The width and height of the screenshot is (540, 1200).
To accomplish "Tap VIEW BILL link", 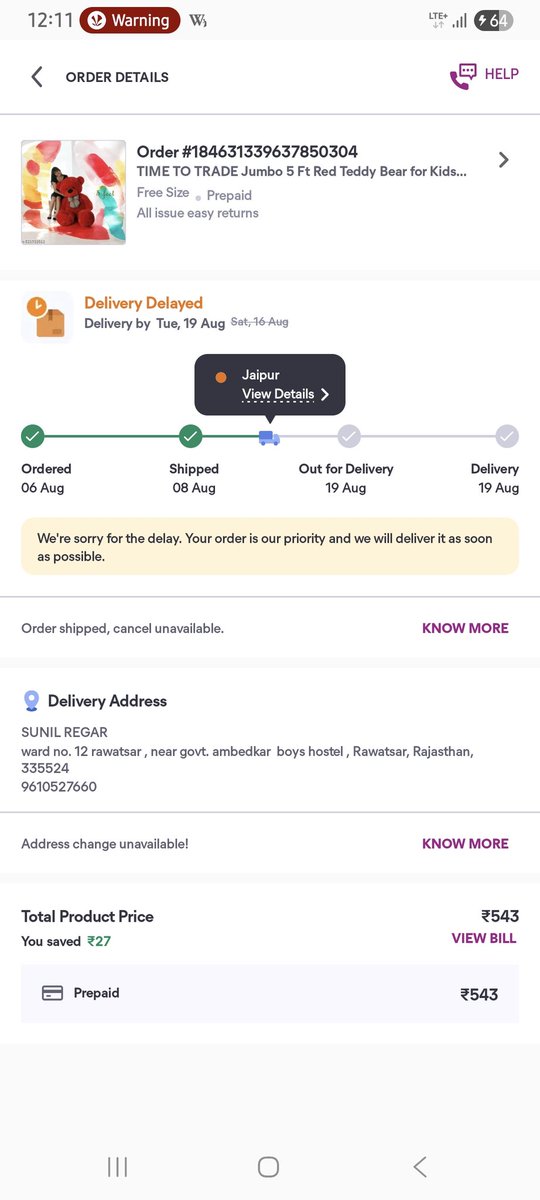I will point(484,938).
